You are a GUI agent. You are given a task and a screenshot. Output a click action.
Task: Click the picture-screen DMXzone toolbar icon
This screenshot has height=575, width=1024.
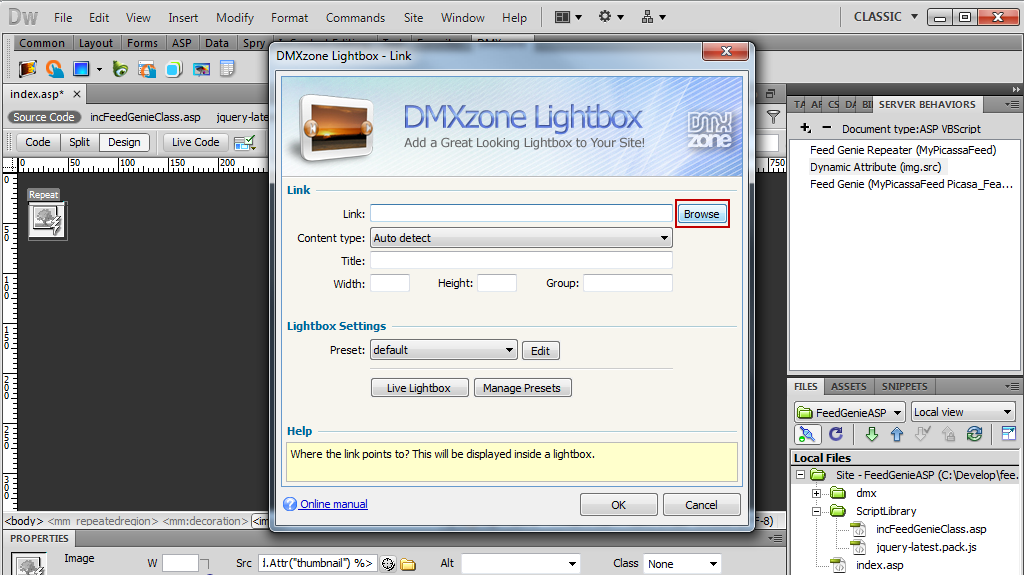[x=201, y=69]
